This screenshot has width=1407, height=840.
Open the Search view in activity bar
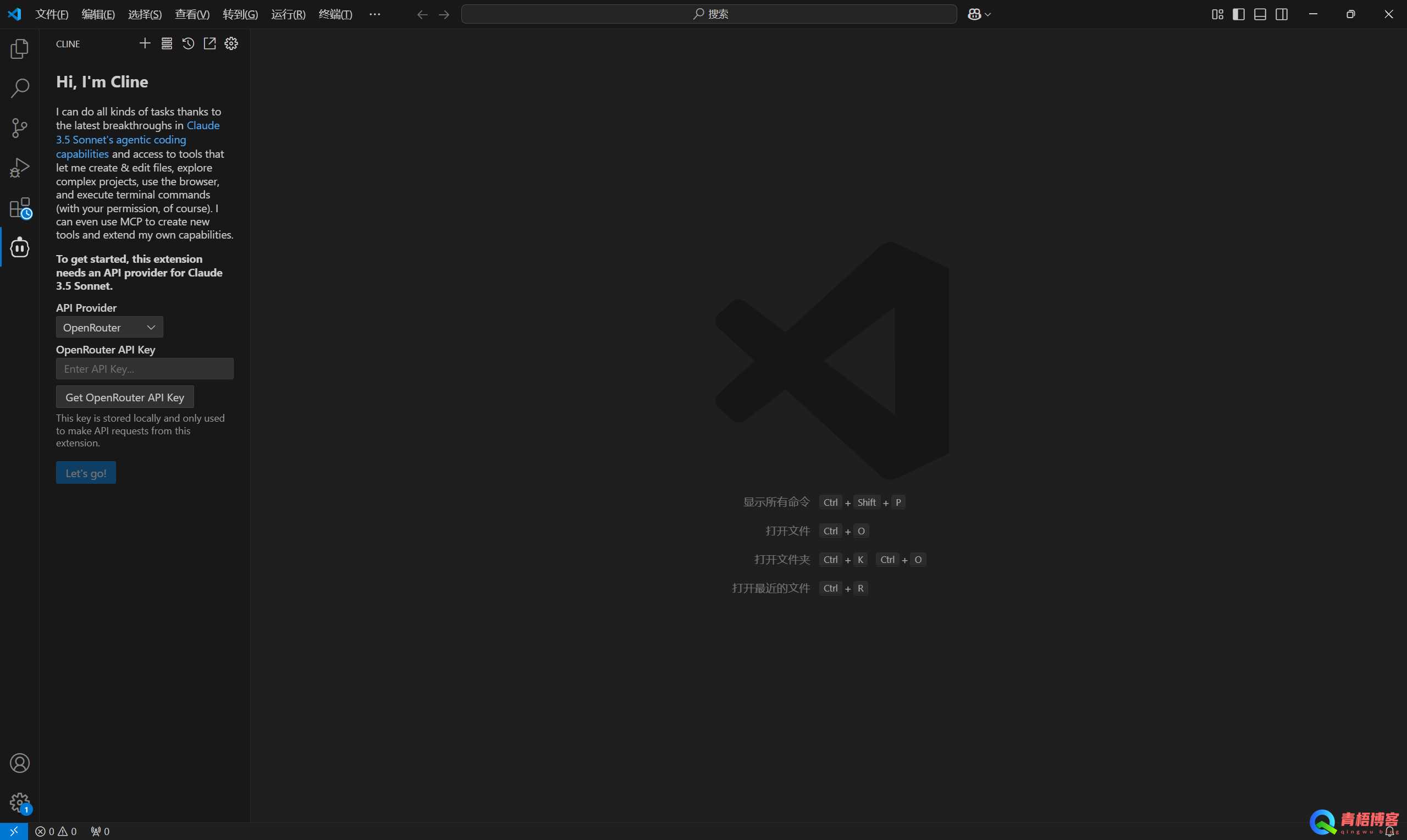(x=20, y=89)
